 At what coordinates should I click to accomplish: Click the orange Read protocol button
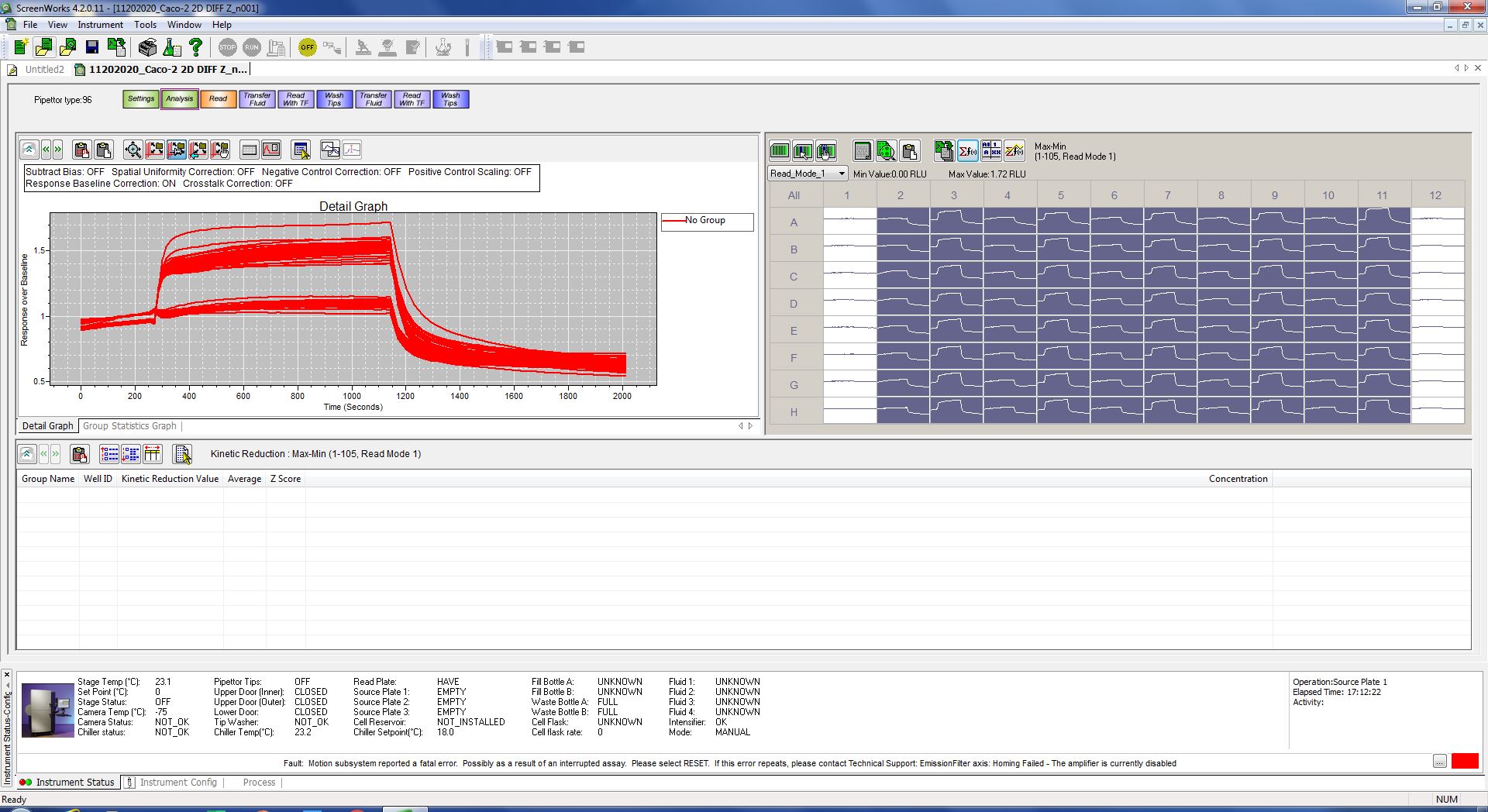[218, 99]
